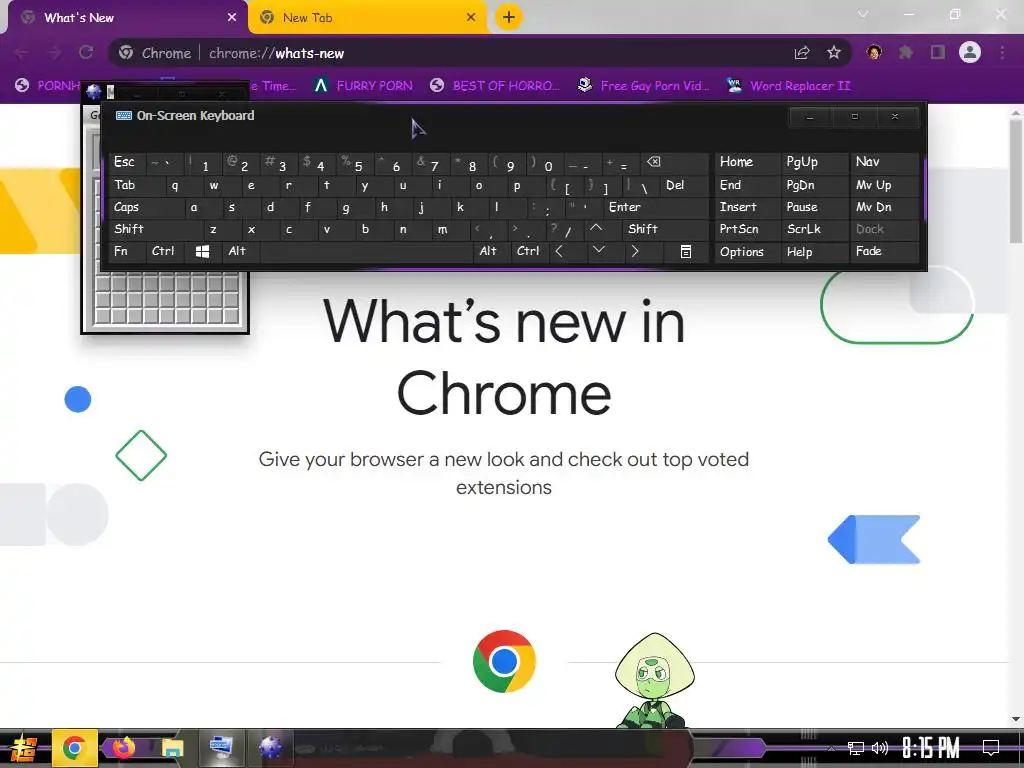Open File Explorer from the taskbar
Screen dimensions: 1024x768
(172, 748)
